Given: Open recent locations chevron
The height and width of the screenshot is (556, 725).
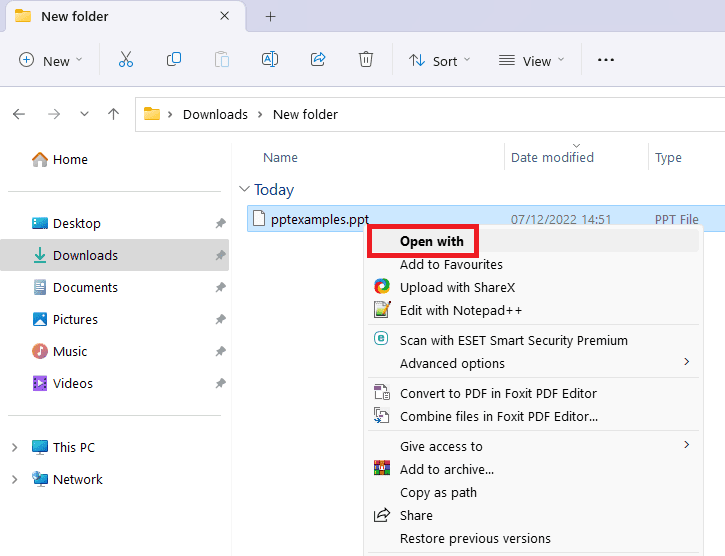Looking at the screenshot, I should [84, 114].
